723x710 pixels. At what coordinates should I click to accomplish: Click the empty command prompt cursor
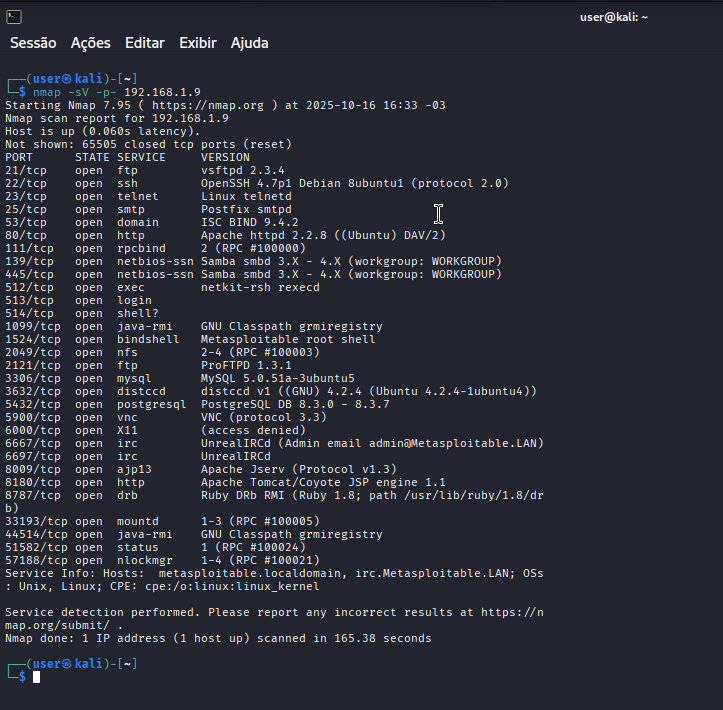coord(36,677)
